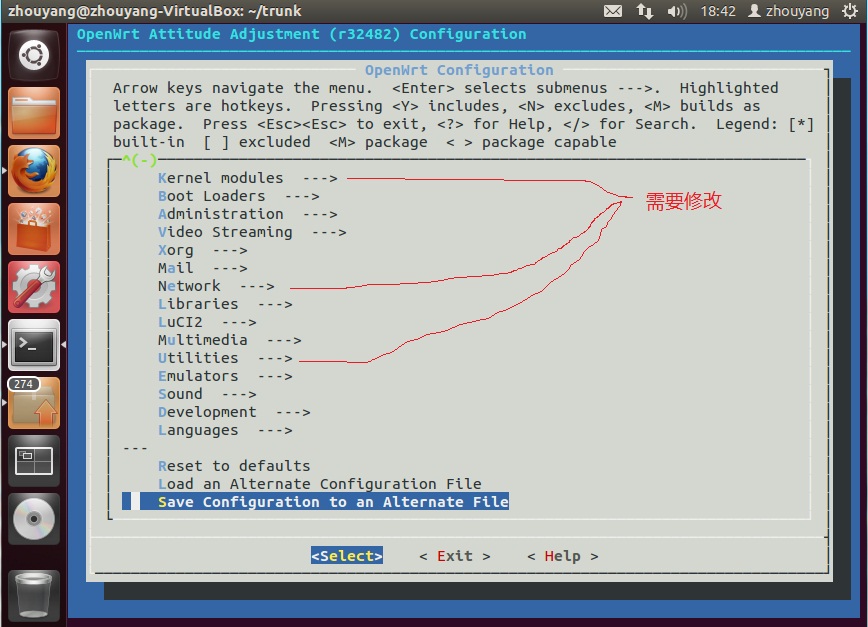Click the mail envelope indicator in top panel
Image resolution: width=868 pixels, height=627 pixels.
click(612, 11)
